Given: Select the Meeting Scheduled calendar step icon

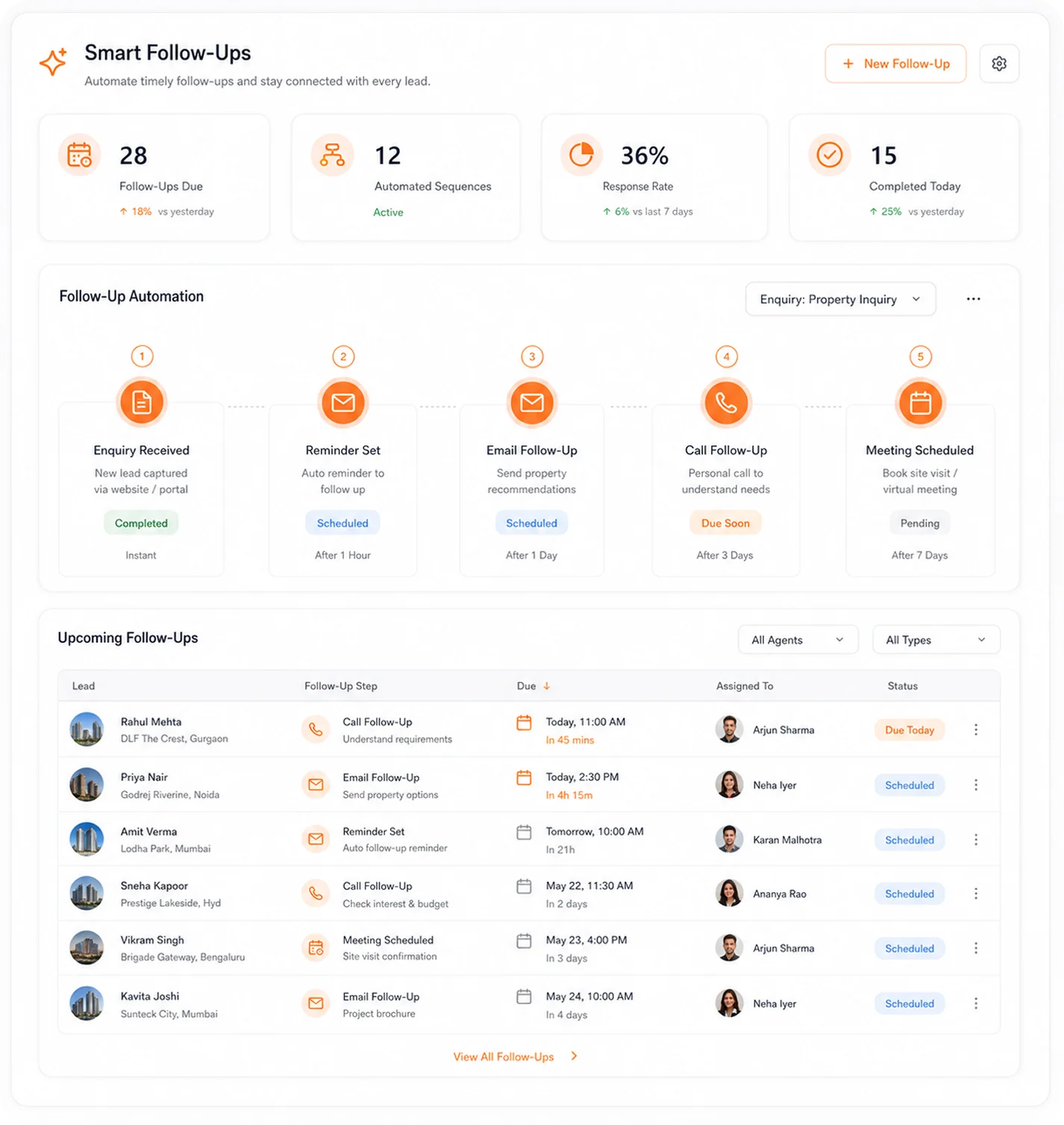Looking at the screenshot, I should pos(921,403).
